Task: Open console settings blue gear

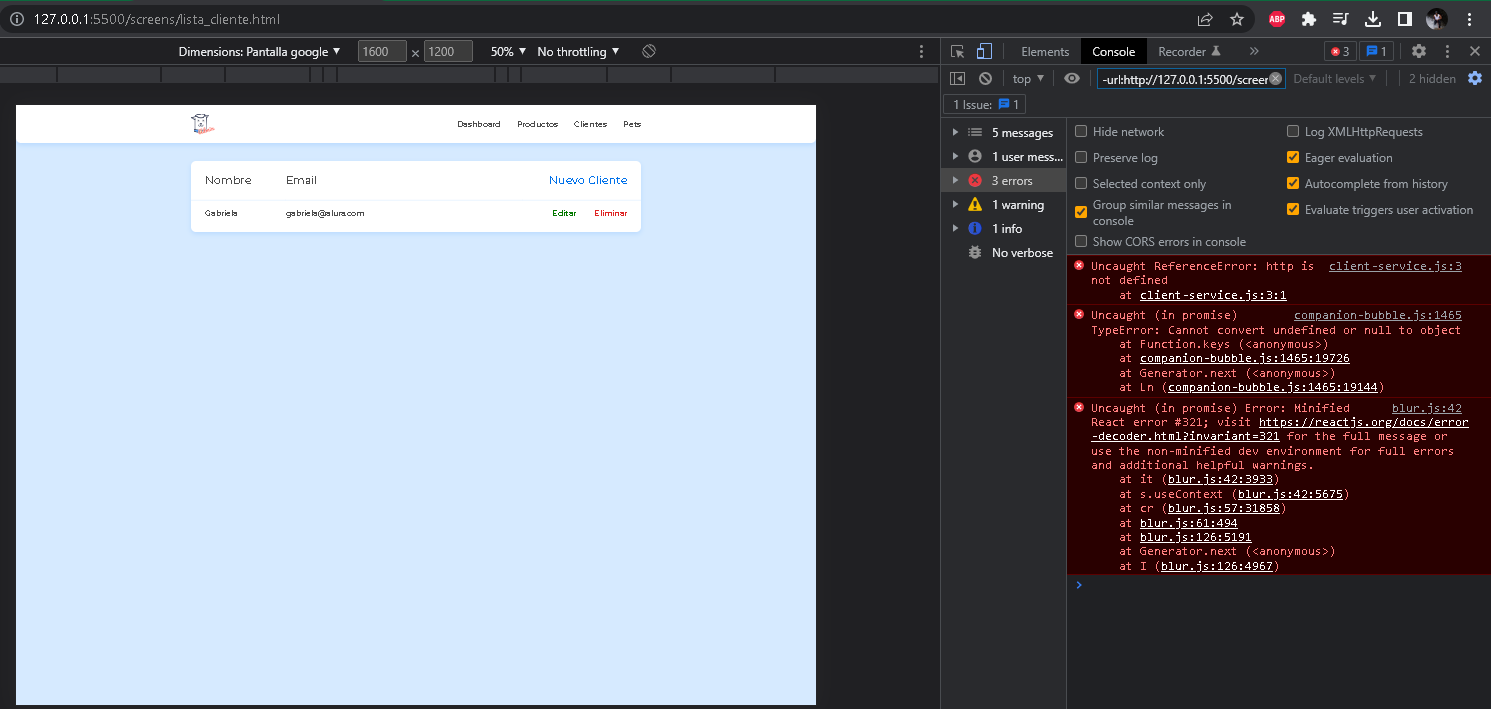Action: (x=1474, y=78)
